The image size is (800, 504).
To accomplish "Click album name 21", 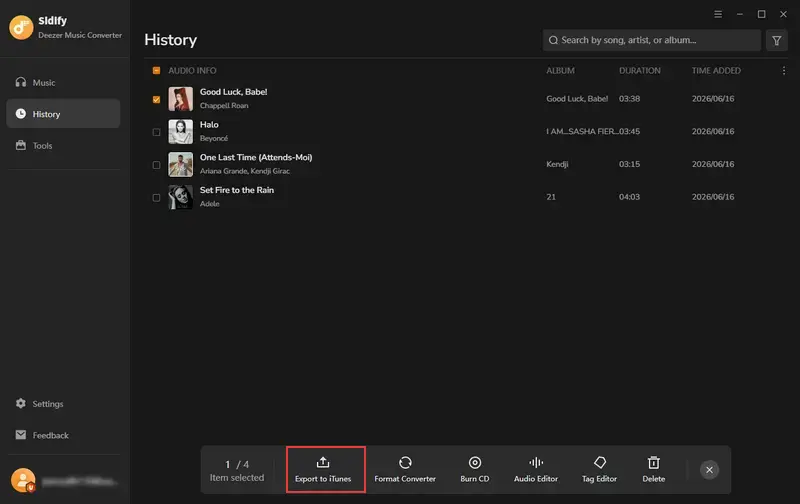I will (551, 197).
